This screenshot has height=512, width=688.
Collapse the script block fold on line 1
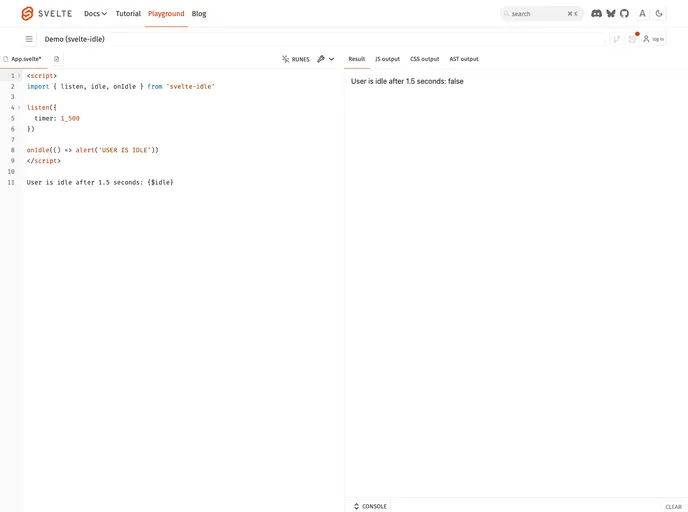19,76
